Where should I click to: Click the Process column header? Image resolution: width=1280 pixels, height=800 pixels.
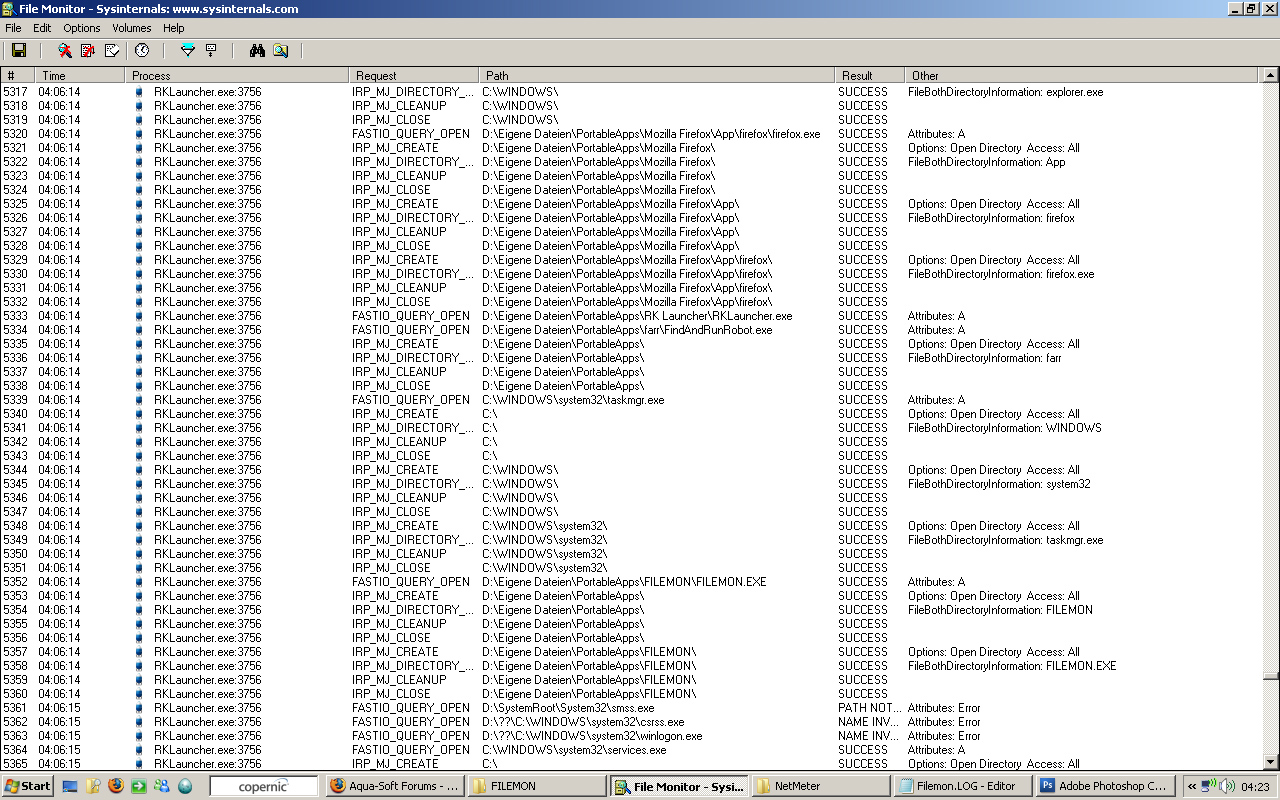237,75
